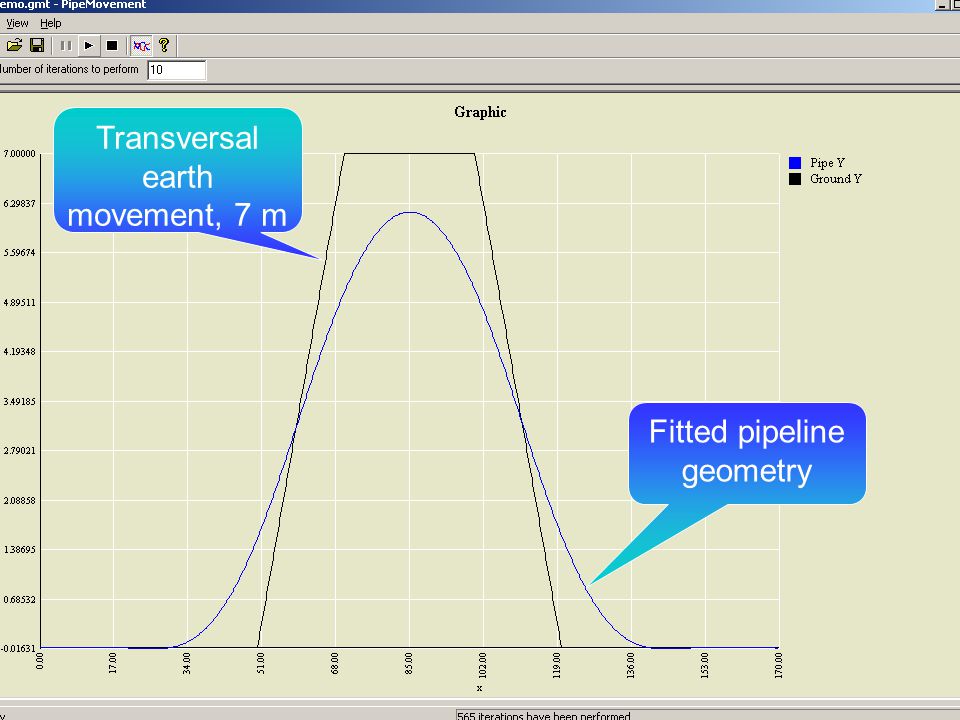This screenshot has height=720, width=960.
Task: Click the '565 iterations have been performed' status text
Action: [544, 715]
